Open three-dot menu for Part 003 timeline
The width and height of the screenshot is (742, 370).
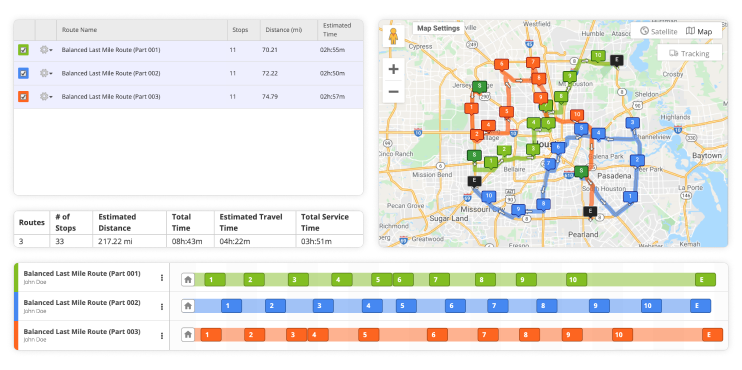[x=162, y=335]
